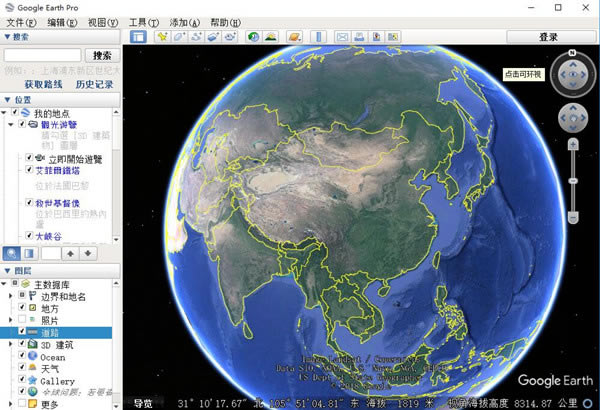Click the Add Polygon toolbar icon

click(x=179, y=37)
